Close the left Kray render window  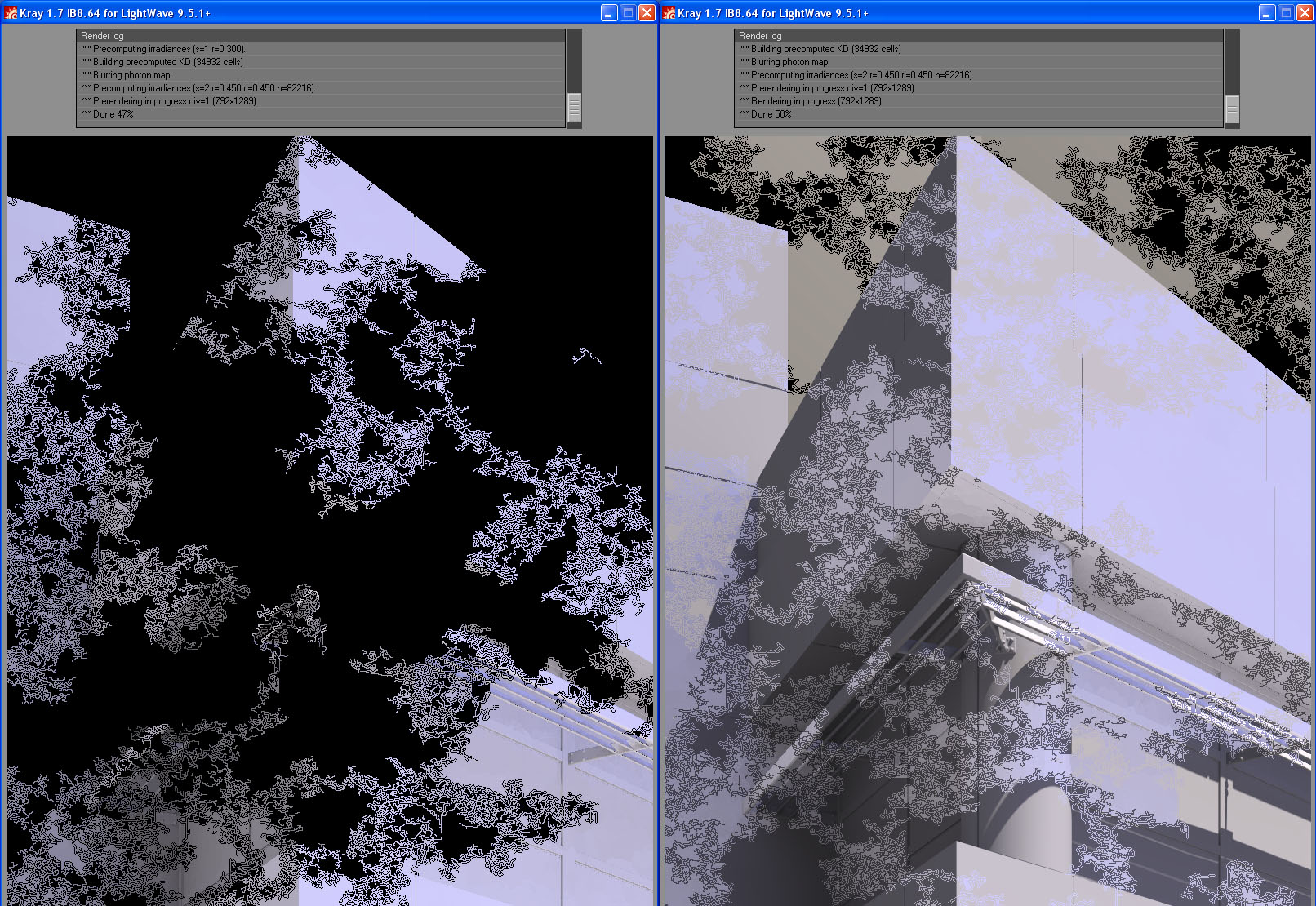click(647, 13)
